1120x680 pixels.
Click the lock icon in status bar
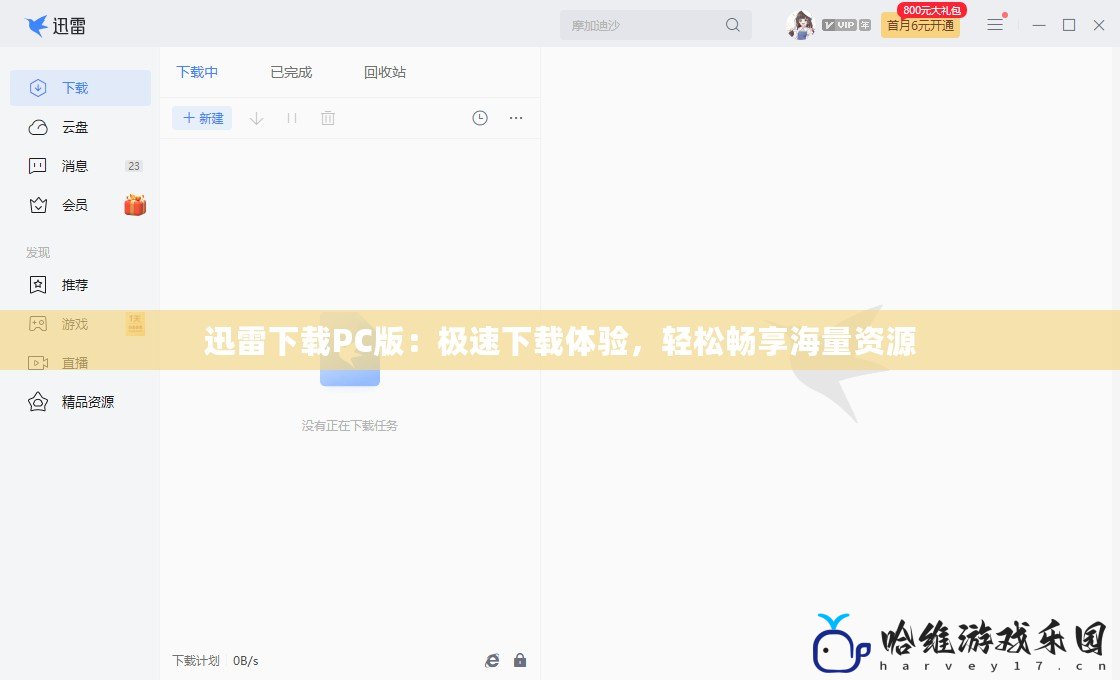520,660
